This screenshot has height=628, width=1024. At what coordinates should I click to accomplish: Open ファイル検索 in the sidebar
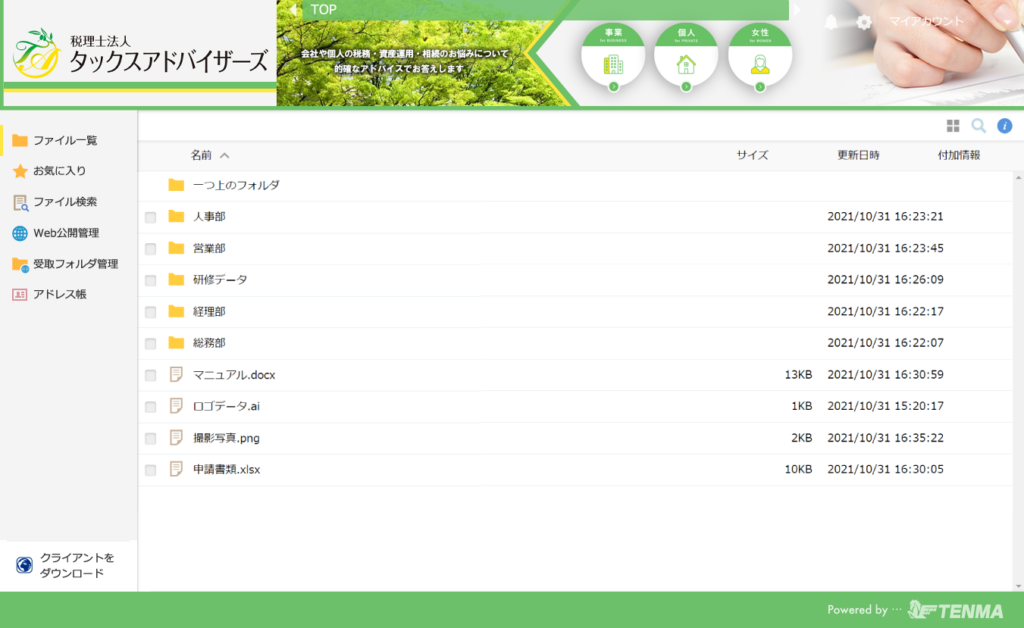pos(65,202)
